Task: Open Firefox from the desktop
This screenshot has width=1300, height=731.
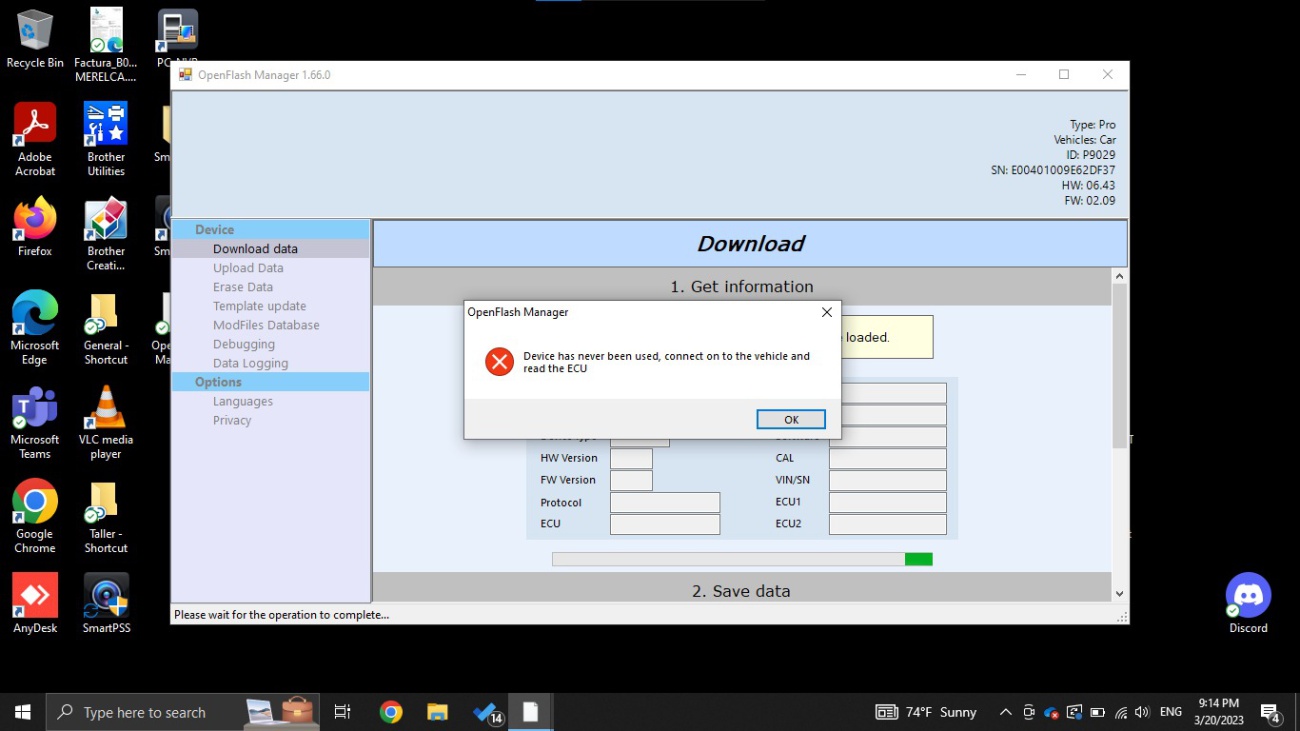Action: pos(35,227)
